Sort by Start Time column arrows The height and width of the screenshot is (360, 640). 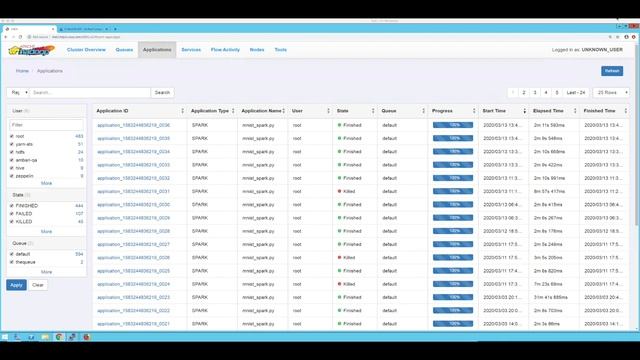(x=524, y=111)
